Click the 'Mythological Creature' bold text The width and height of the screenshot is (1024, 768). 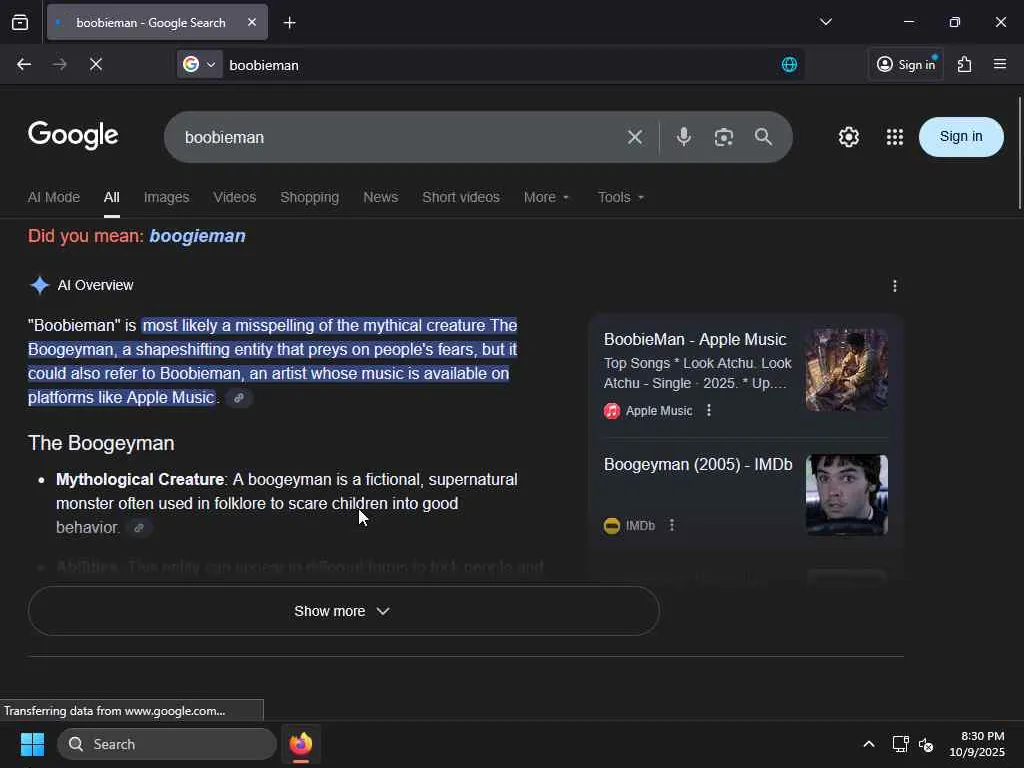pos(140,480)
